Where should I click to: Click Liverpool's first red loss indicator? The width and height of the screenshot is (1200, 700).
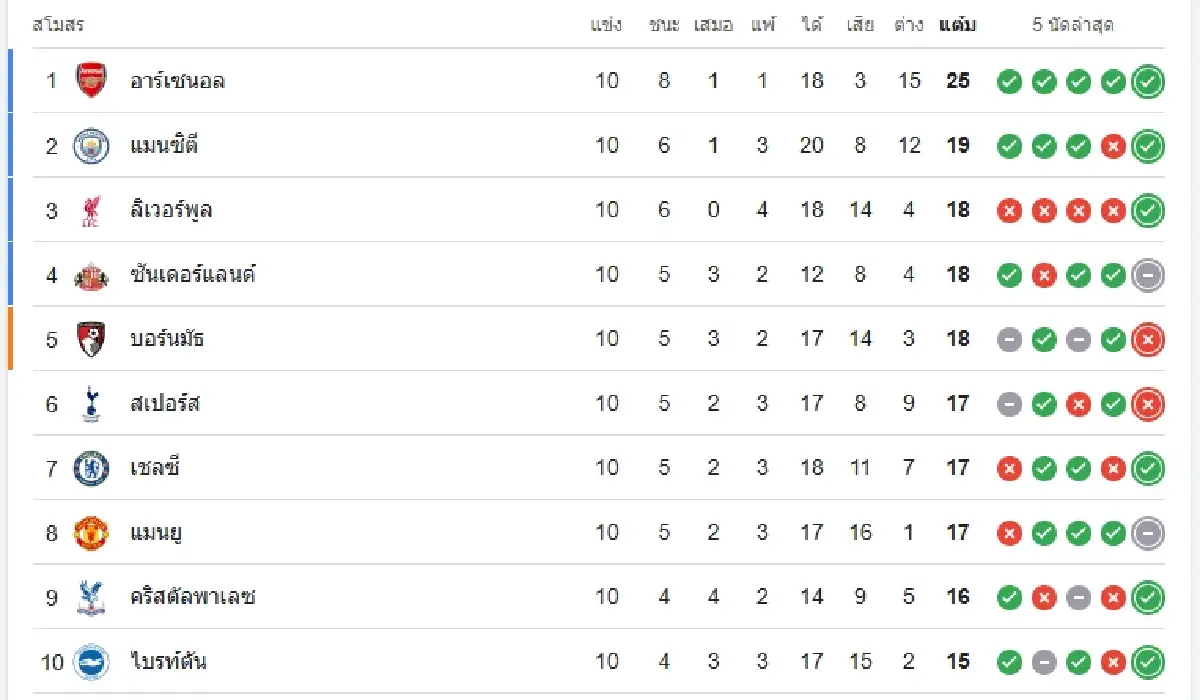tap(1010, 211)
